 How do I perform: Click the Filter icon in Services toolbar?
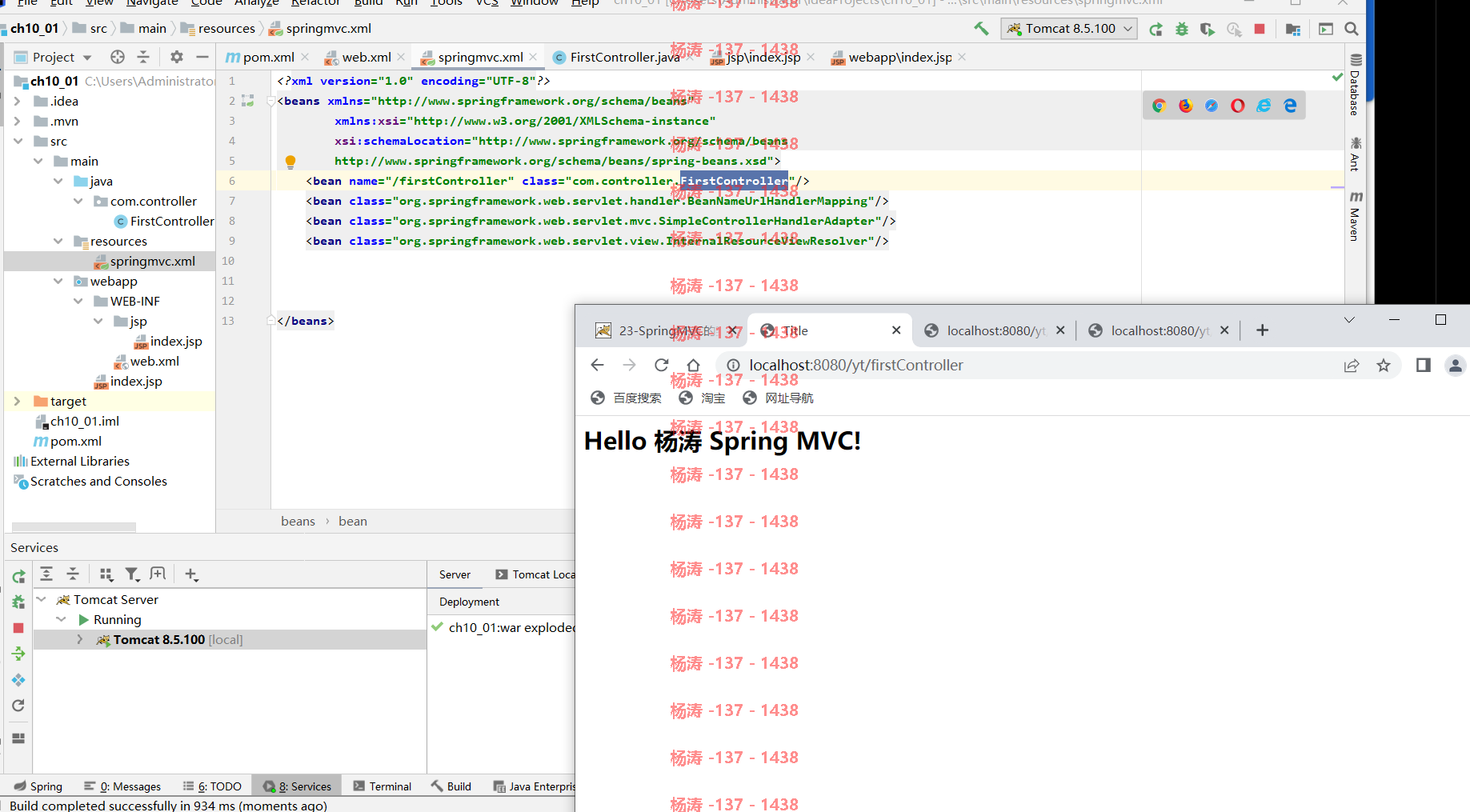tap(132, 574)
